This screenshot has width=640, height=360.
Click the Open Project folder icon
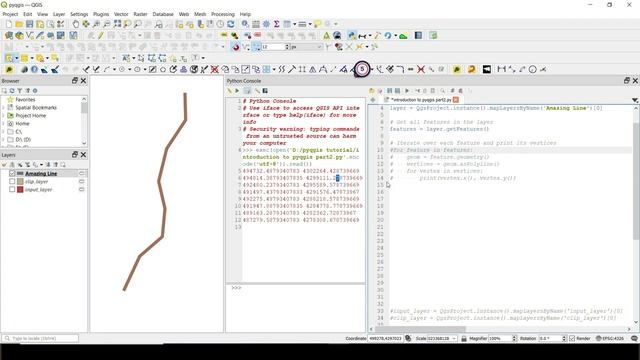[x=19, y=24]
